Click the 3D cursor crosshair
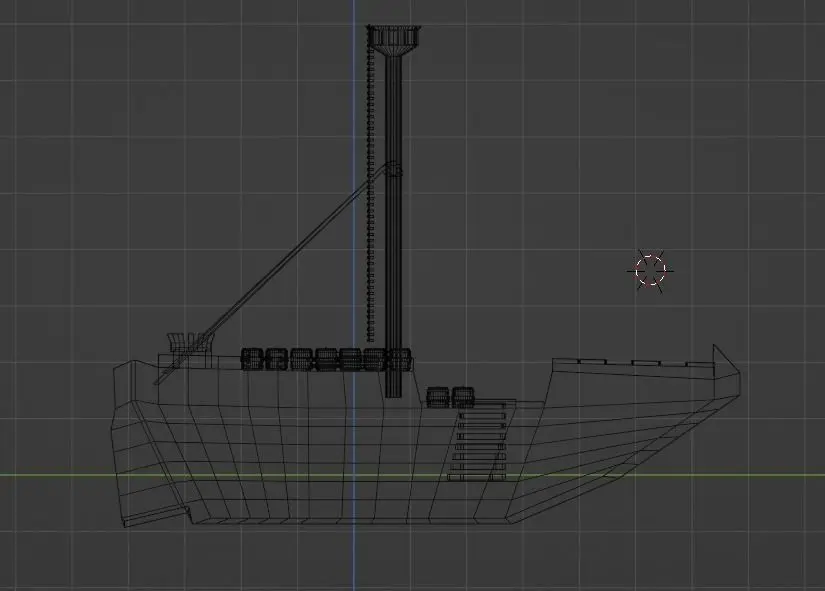 pyautogui.click(x=651, y=271)
